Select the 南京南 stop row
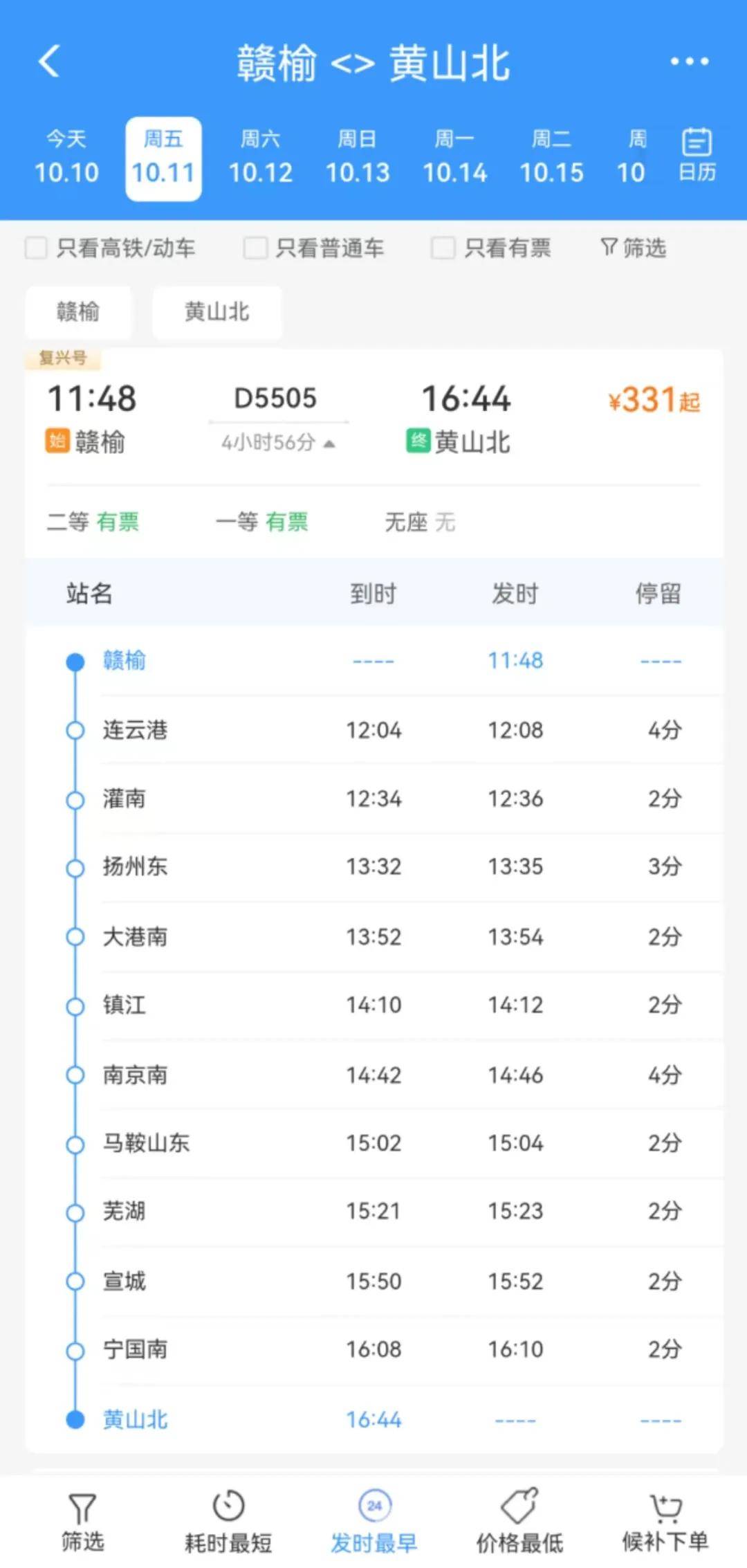Image resolution: width=747 pixels, height=1568 pixels. tap(373, 1075)
